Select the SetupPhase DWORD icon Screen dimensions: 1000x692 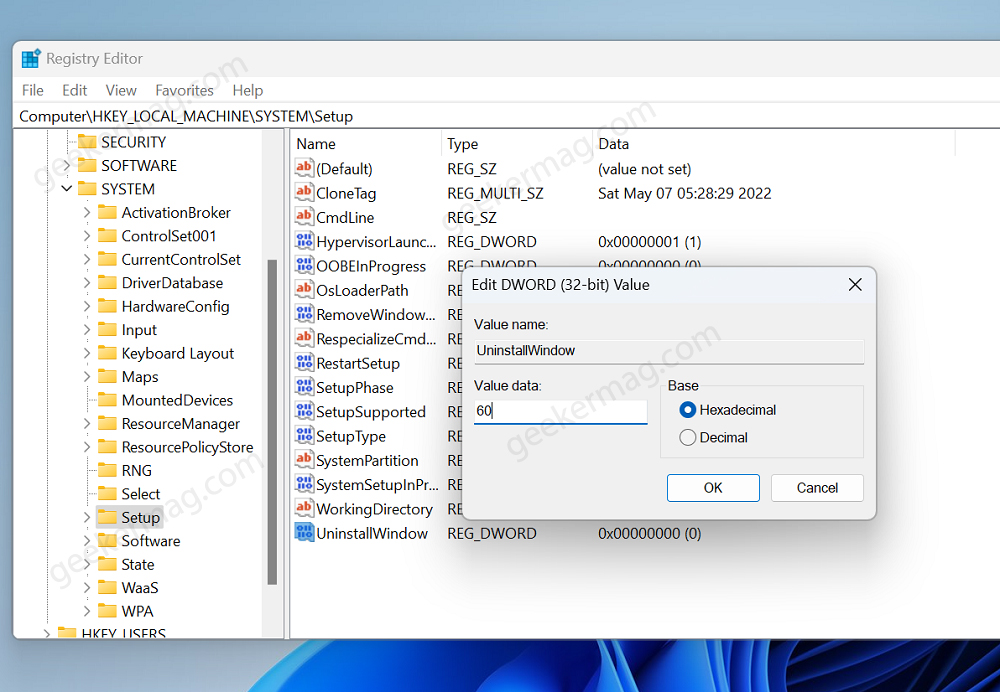click(x=304, y=387)
